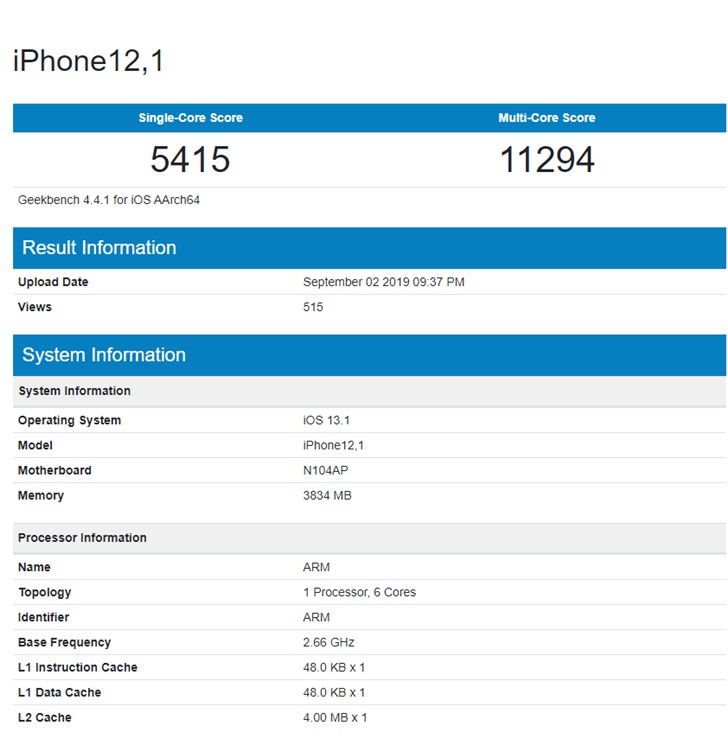Select the ARM value in Identifier row

(316, 617)
